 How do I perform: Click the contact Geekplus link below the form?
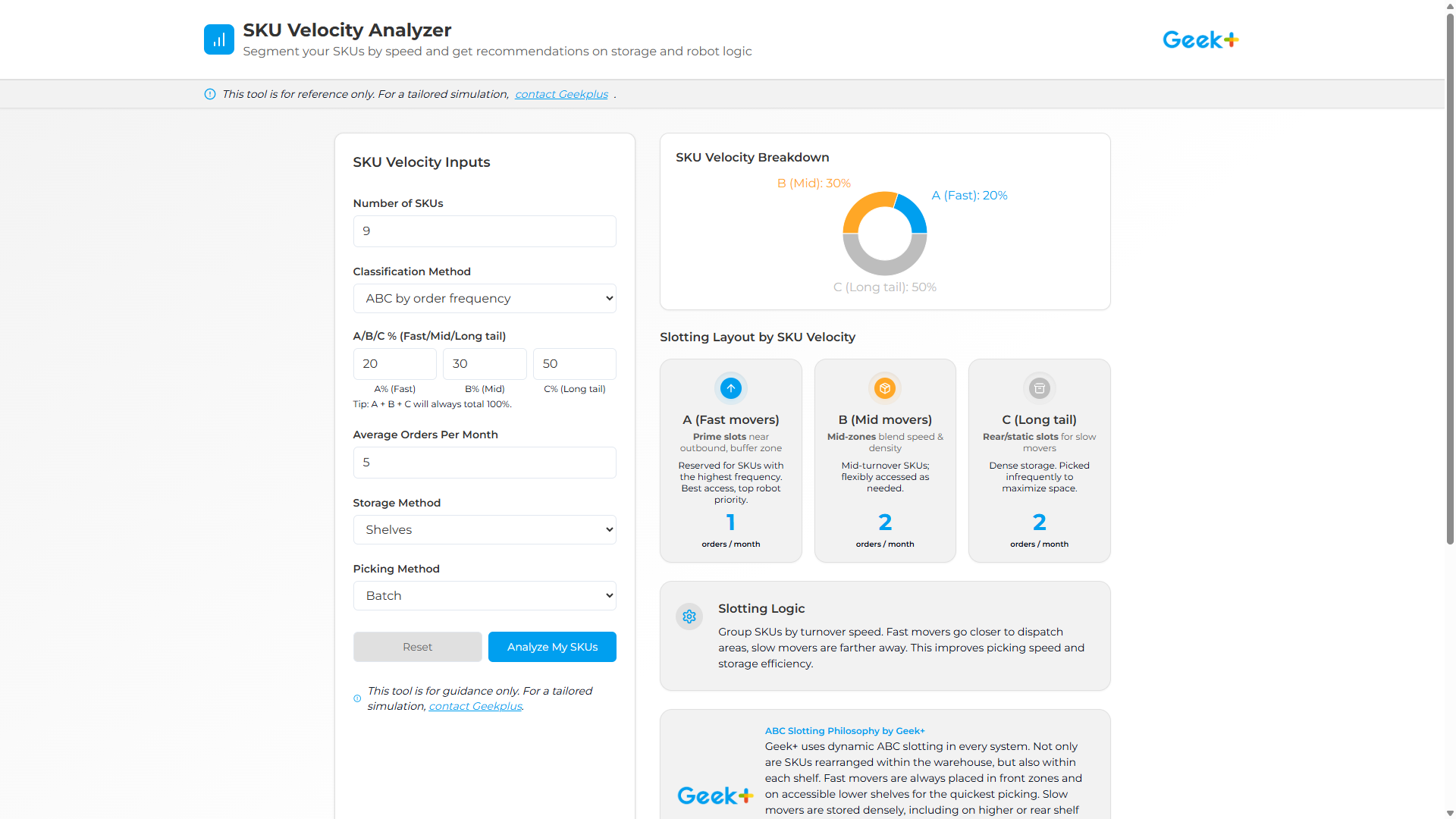tap(475, 705)
